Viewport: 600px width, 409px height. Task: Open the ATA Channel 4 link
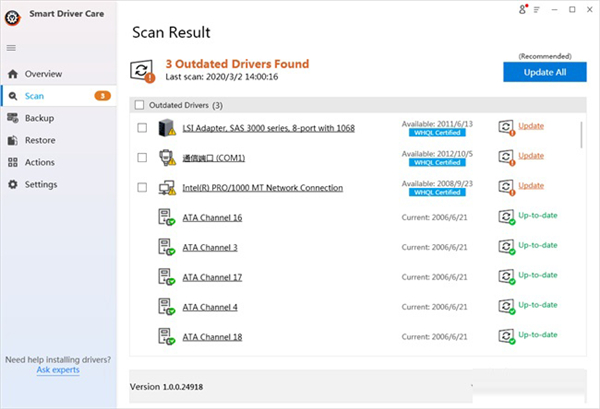[x=210, y=307]
